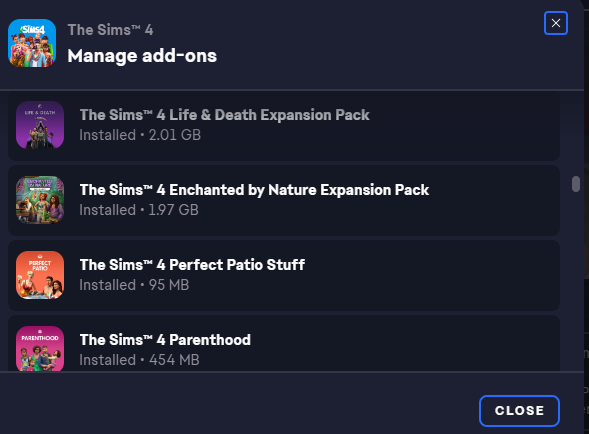Click the 'Installed • 1.97 GB' status text

tap(139, 210)
